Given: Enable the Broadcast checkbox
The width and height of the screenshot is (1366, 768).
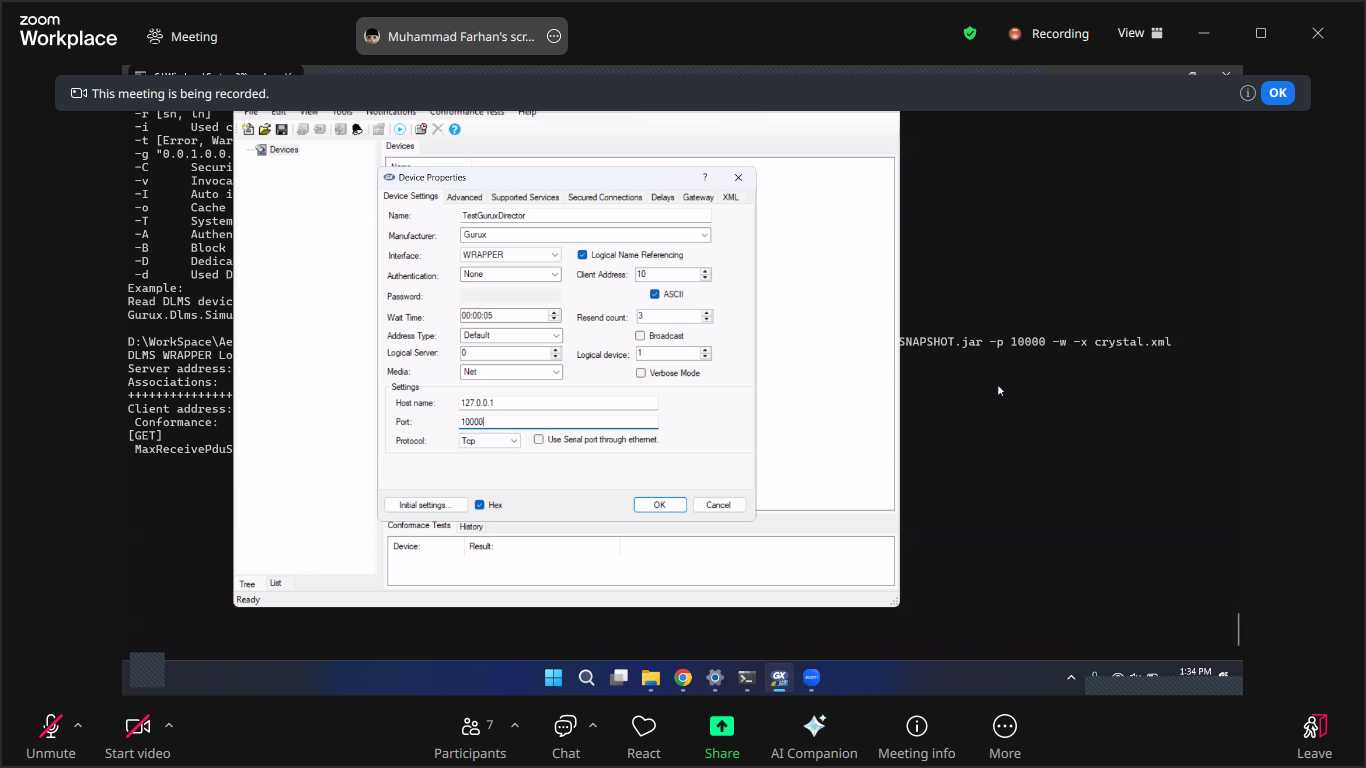Looking at the screenshot, I should click(640, 336).
